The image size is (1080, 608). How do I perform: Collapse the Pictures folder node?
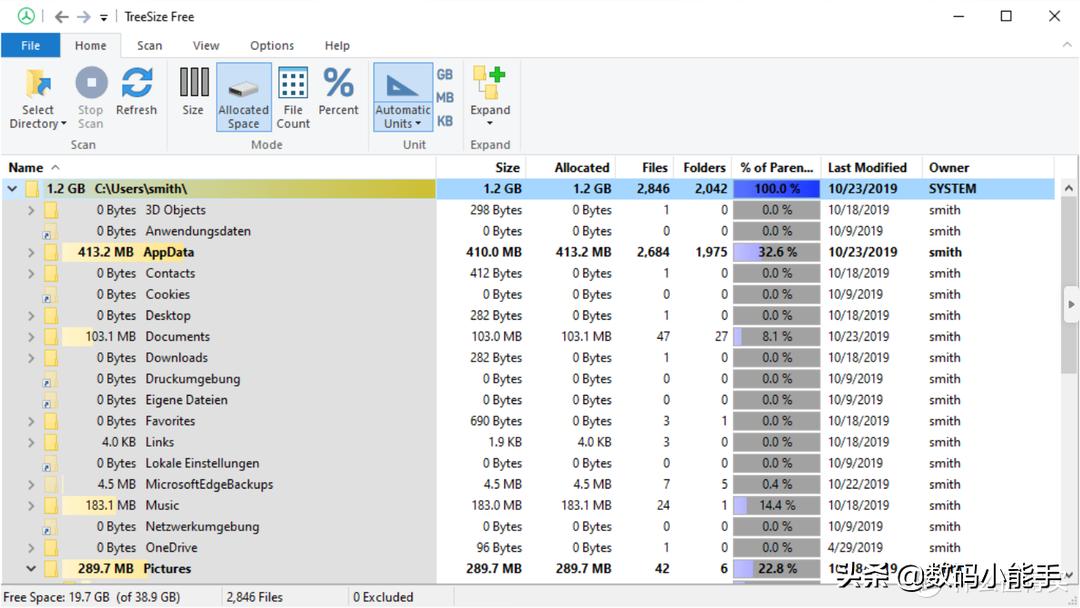tap(31, 569)
